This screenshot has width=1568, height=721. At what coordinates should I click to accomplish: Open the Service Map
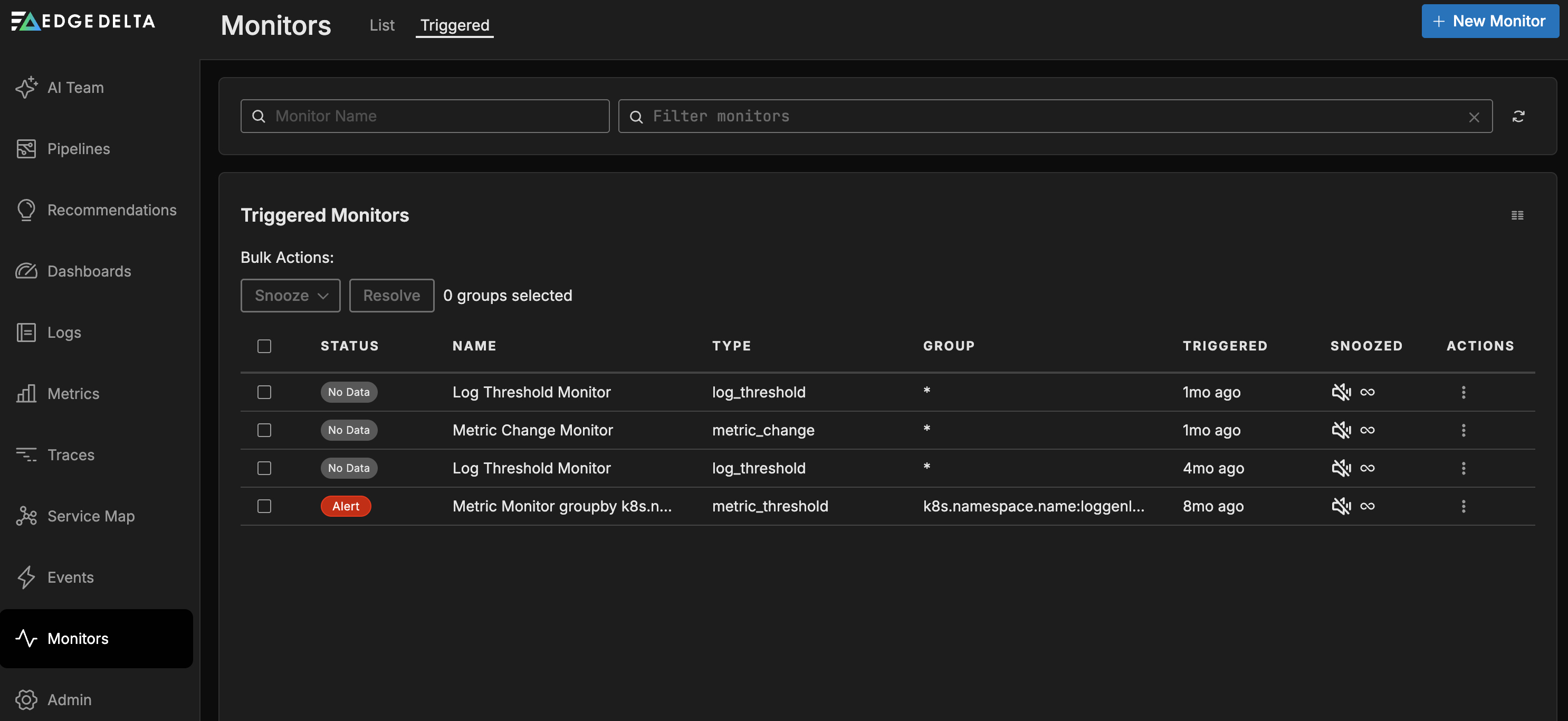tap(91, 516)
